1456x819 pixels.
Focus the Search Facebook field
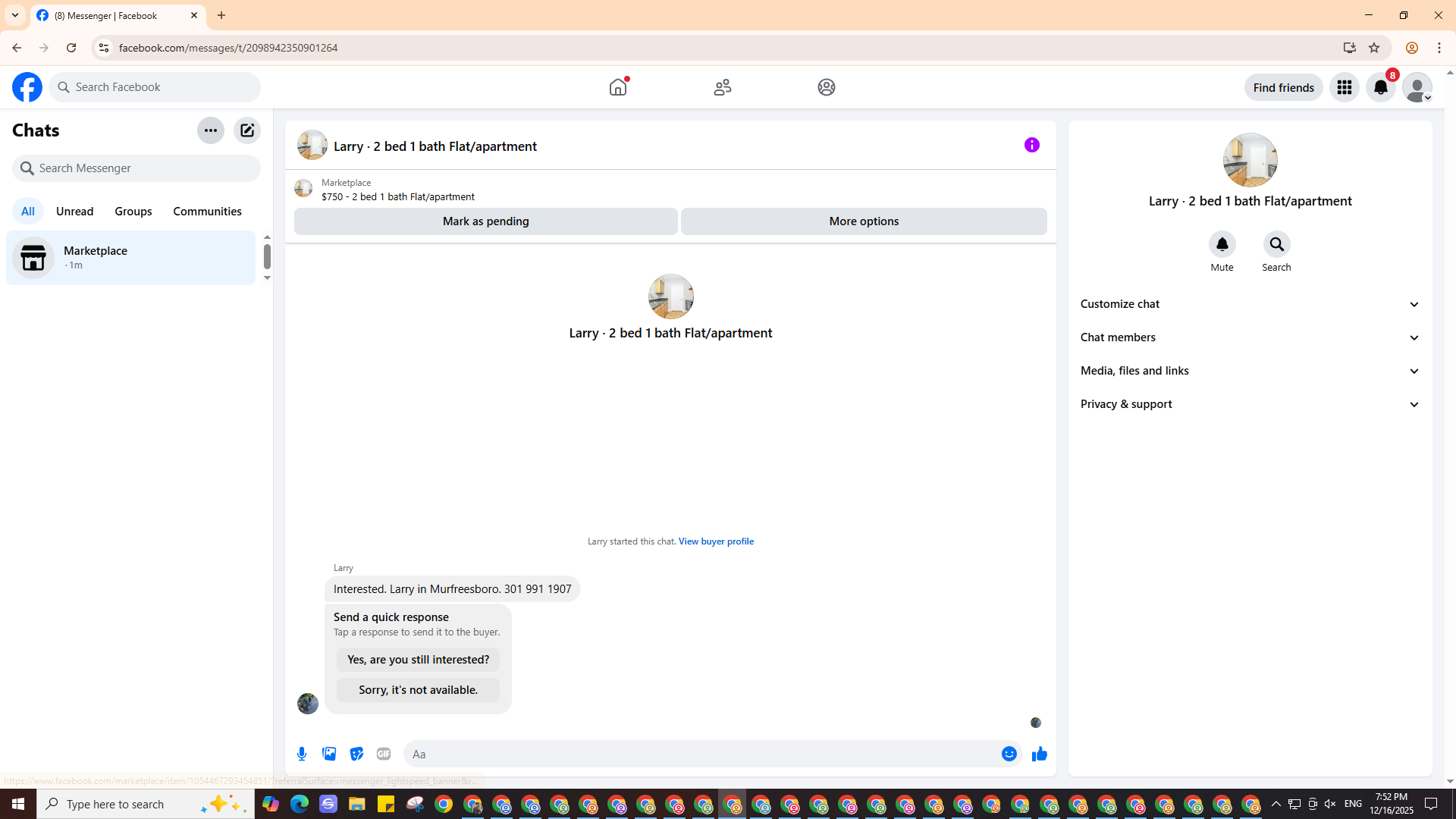coord(155,87)
